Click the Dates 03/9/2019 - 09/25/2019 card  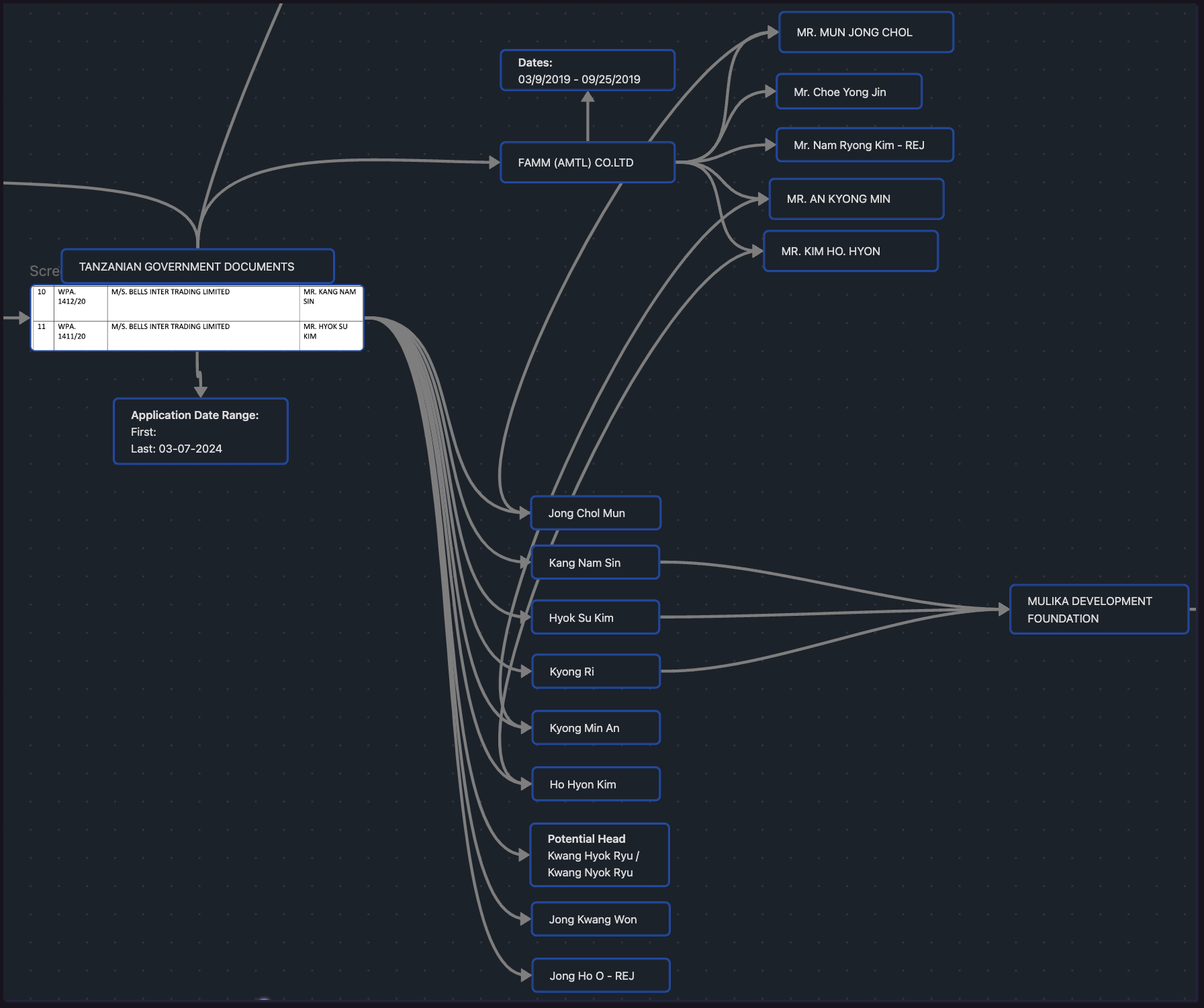click(587, 71)
